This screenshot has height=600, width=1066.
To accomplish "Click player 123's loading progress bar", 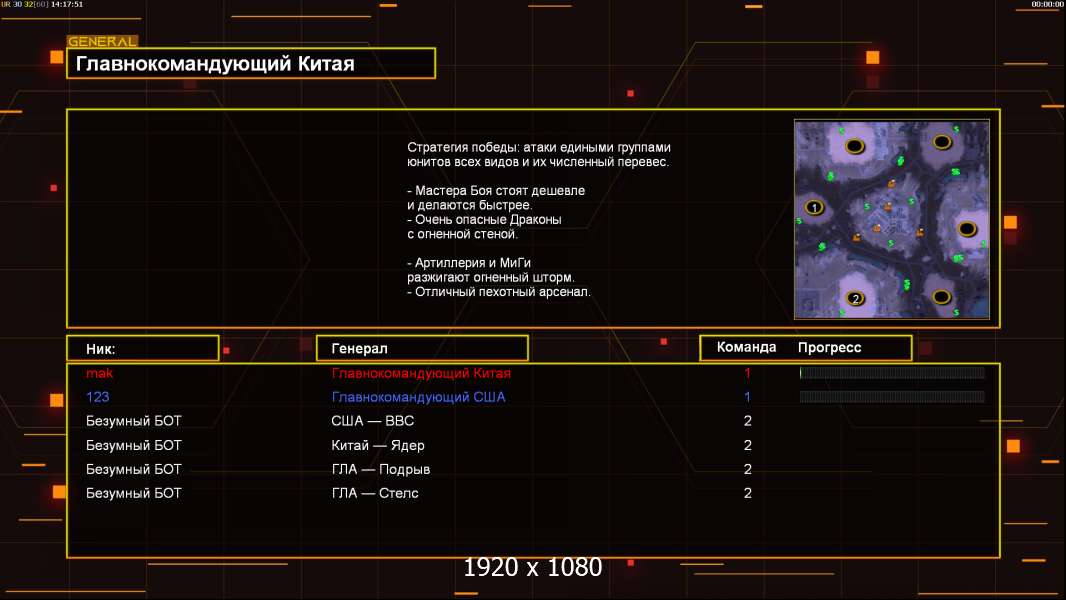I will tap(892, 397).
